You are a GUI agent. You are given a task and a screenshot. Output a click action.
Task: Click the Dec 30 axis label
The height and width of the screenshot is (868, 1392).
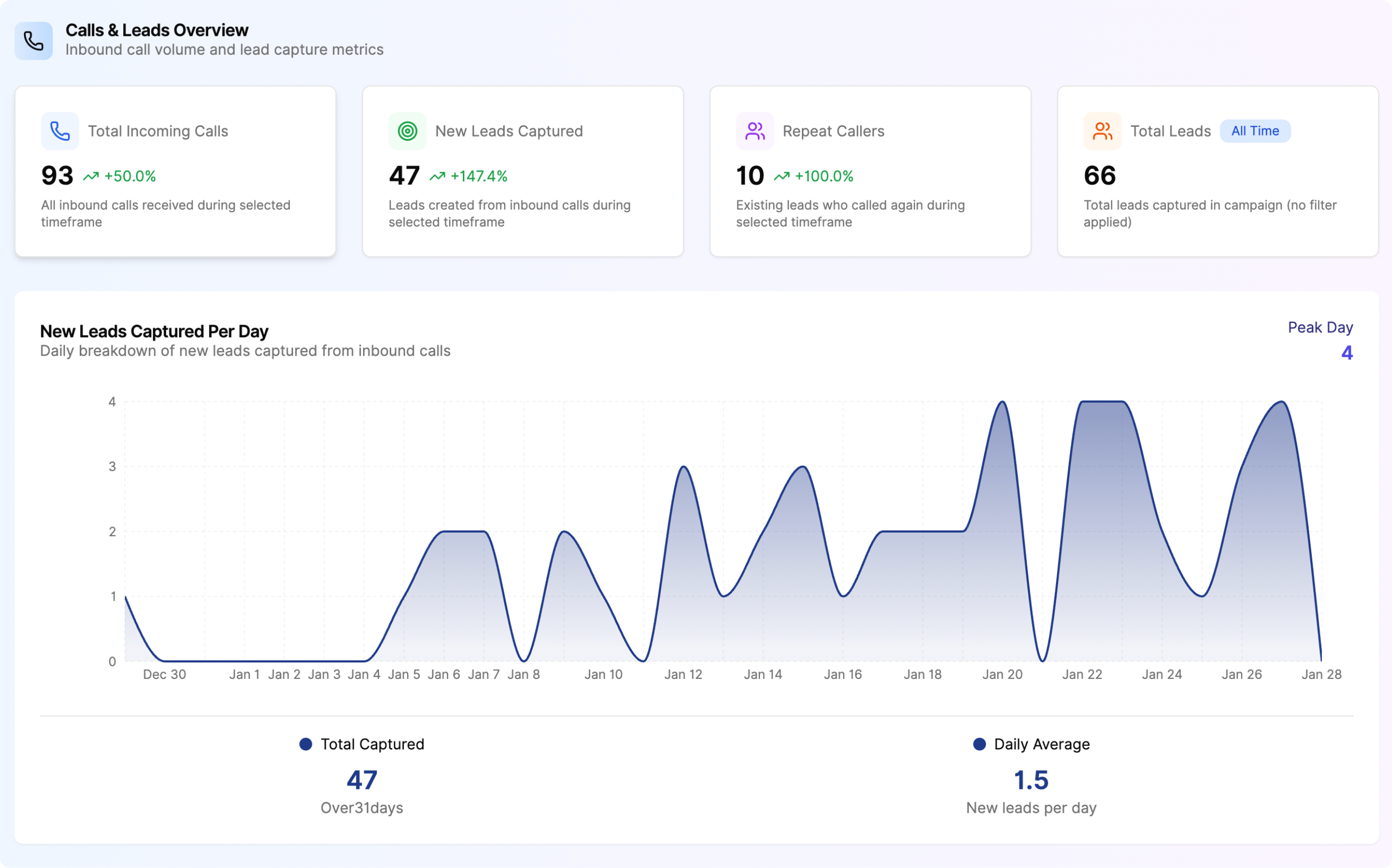[x=164, y=675]
